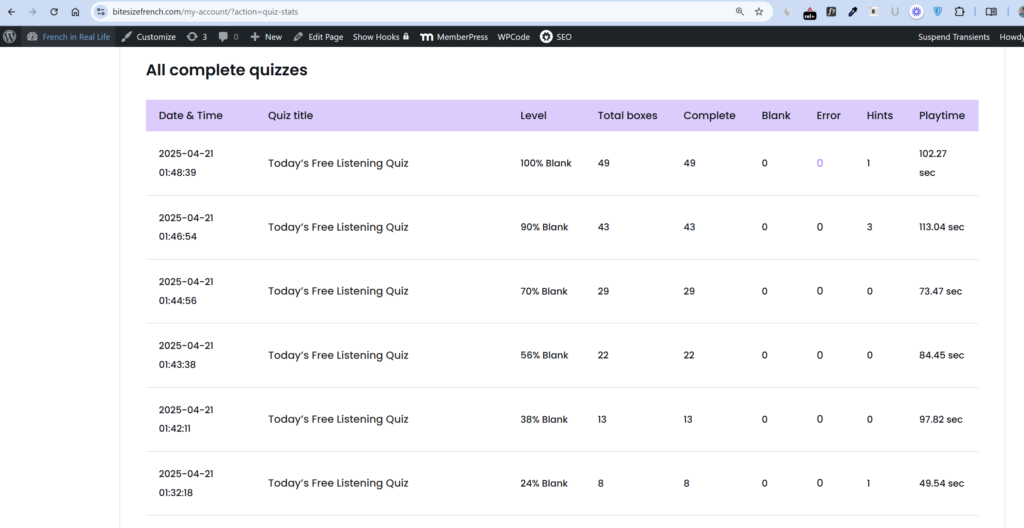The width and height of the screenshot is (1024, 528).
Task: Select quiz title in the 01:48:39 row
Action: click(x=338, y=163)
